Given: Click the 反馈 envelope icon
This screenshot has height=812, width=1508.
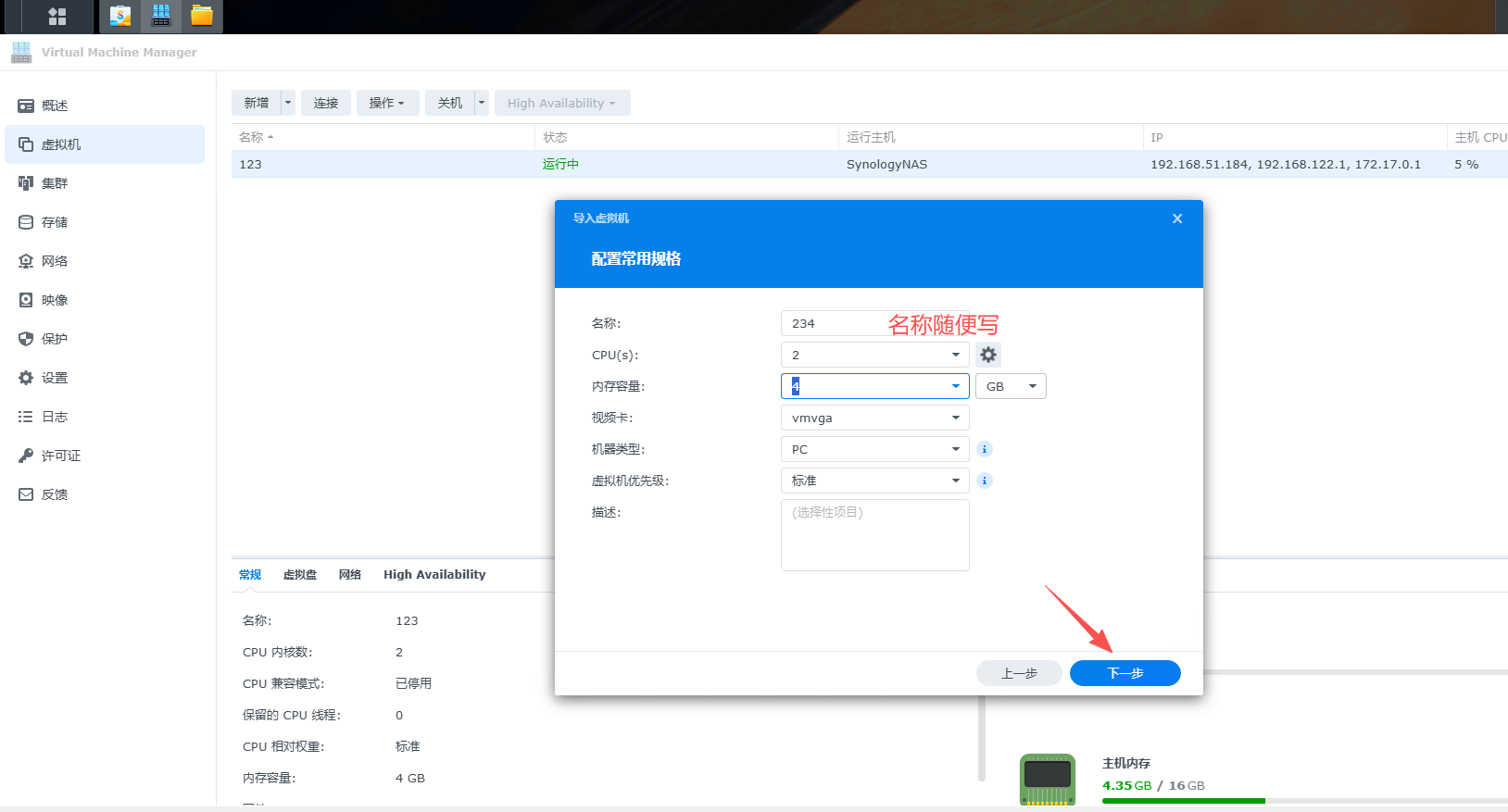Looking at the screenshot, I should (x=26, y=494).
